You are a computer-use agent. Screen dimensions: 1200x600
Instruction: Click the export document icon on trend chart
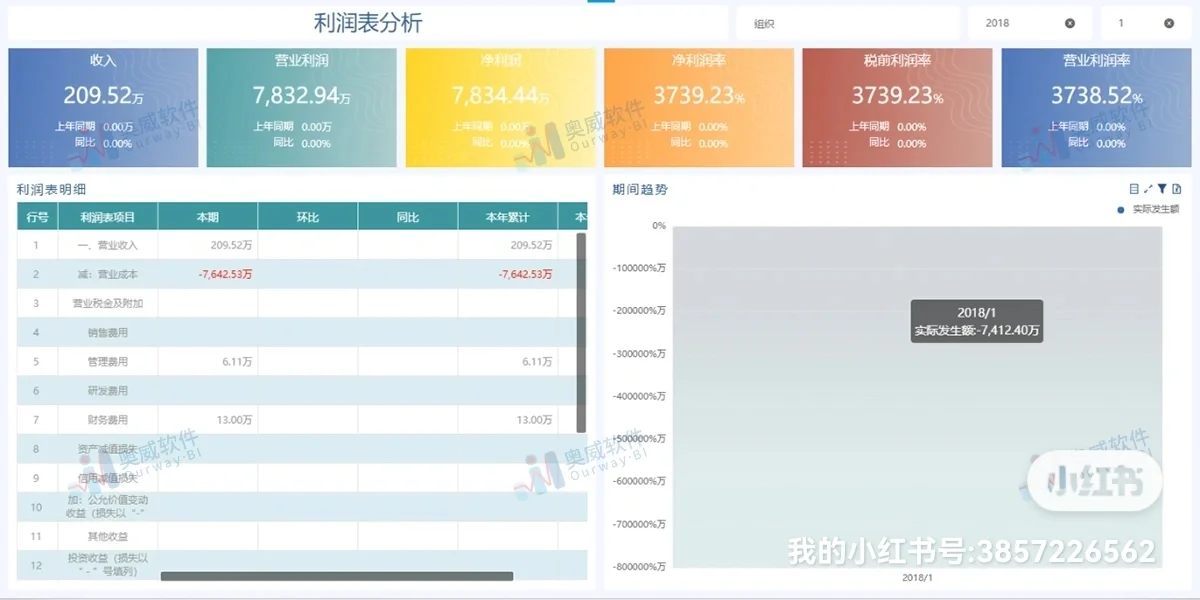(x=1177, y=188)
